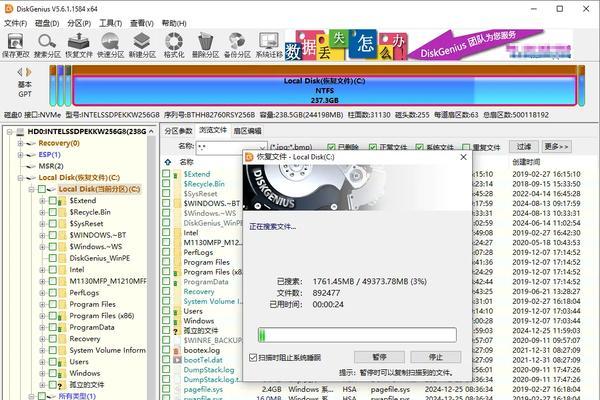The width and height of the screenshot is (600, 400).
Task: Open the 帮助(H) menu
Action: tap(174, 23)
